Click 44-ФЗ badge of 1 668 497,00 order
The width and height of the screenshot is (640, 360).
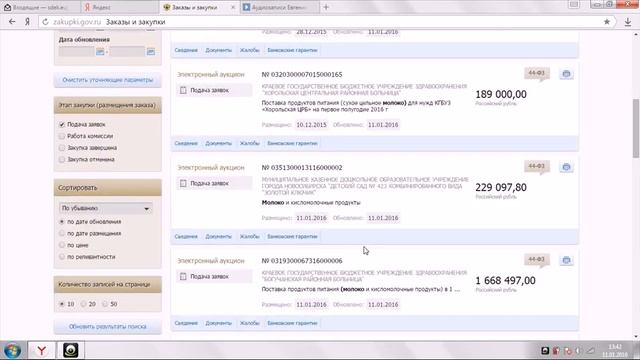click(536, 260)
